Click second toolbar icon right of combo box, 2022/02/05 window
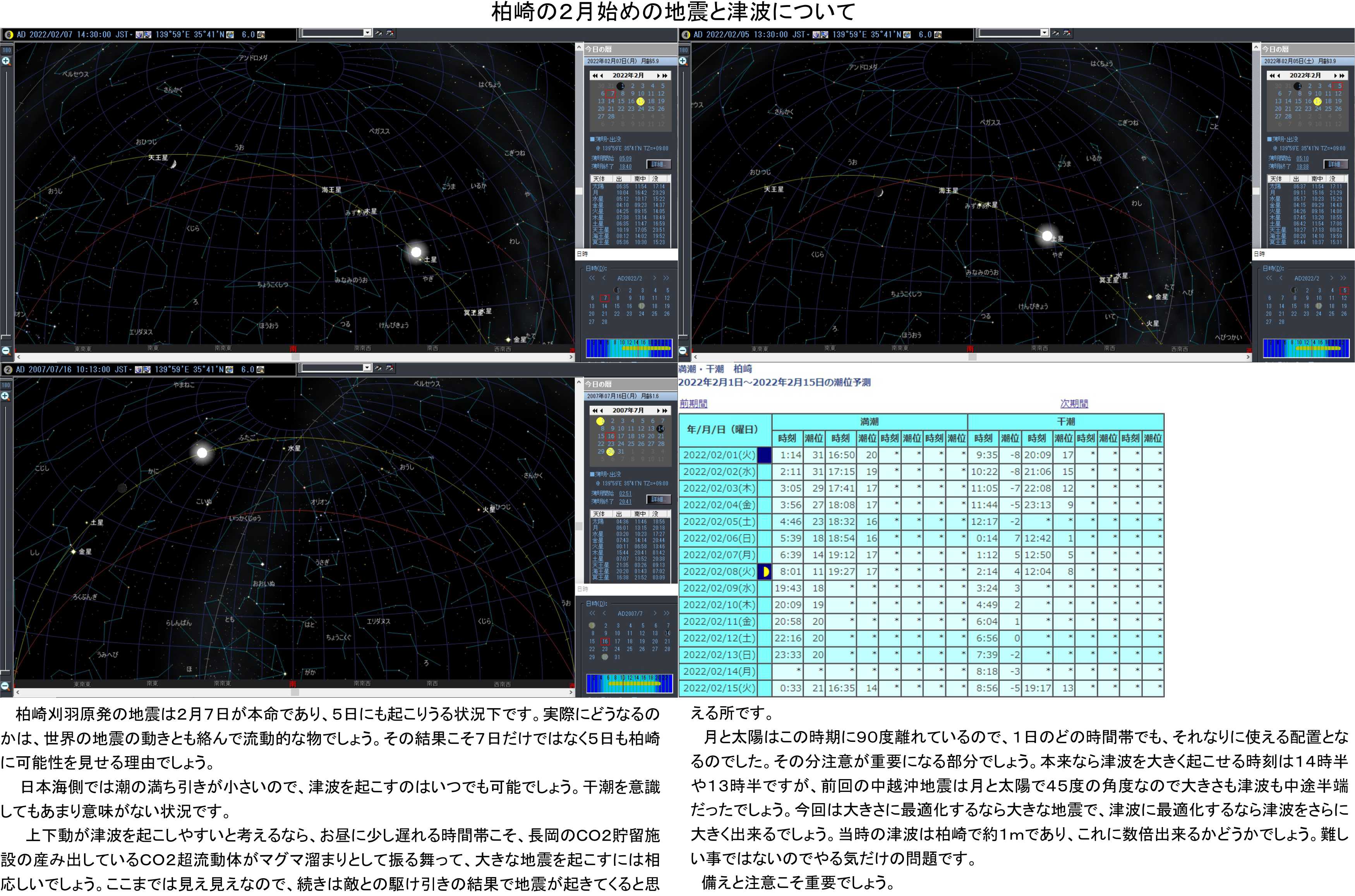The image size is (1355, 896). (x=1067, y=33)
